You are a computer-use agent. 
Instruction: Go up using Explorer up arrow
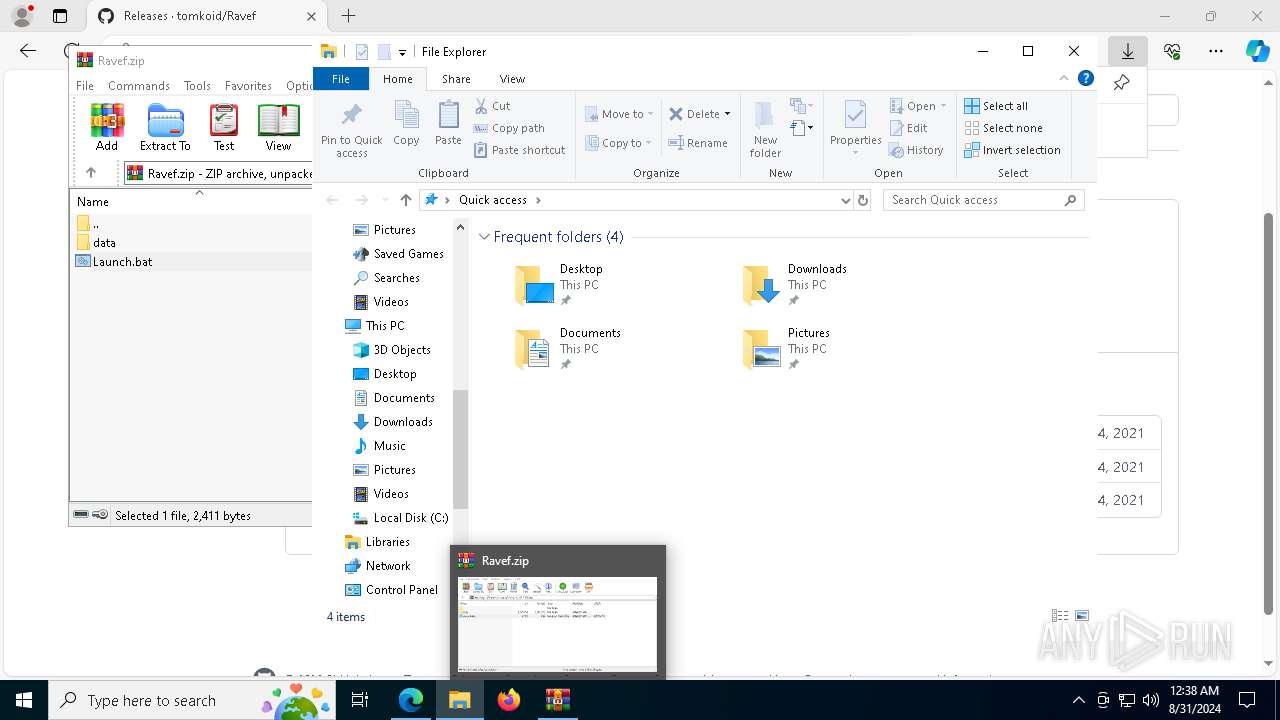tap(405, 200)
